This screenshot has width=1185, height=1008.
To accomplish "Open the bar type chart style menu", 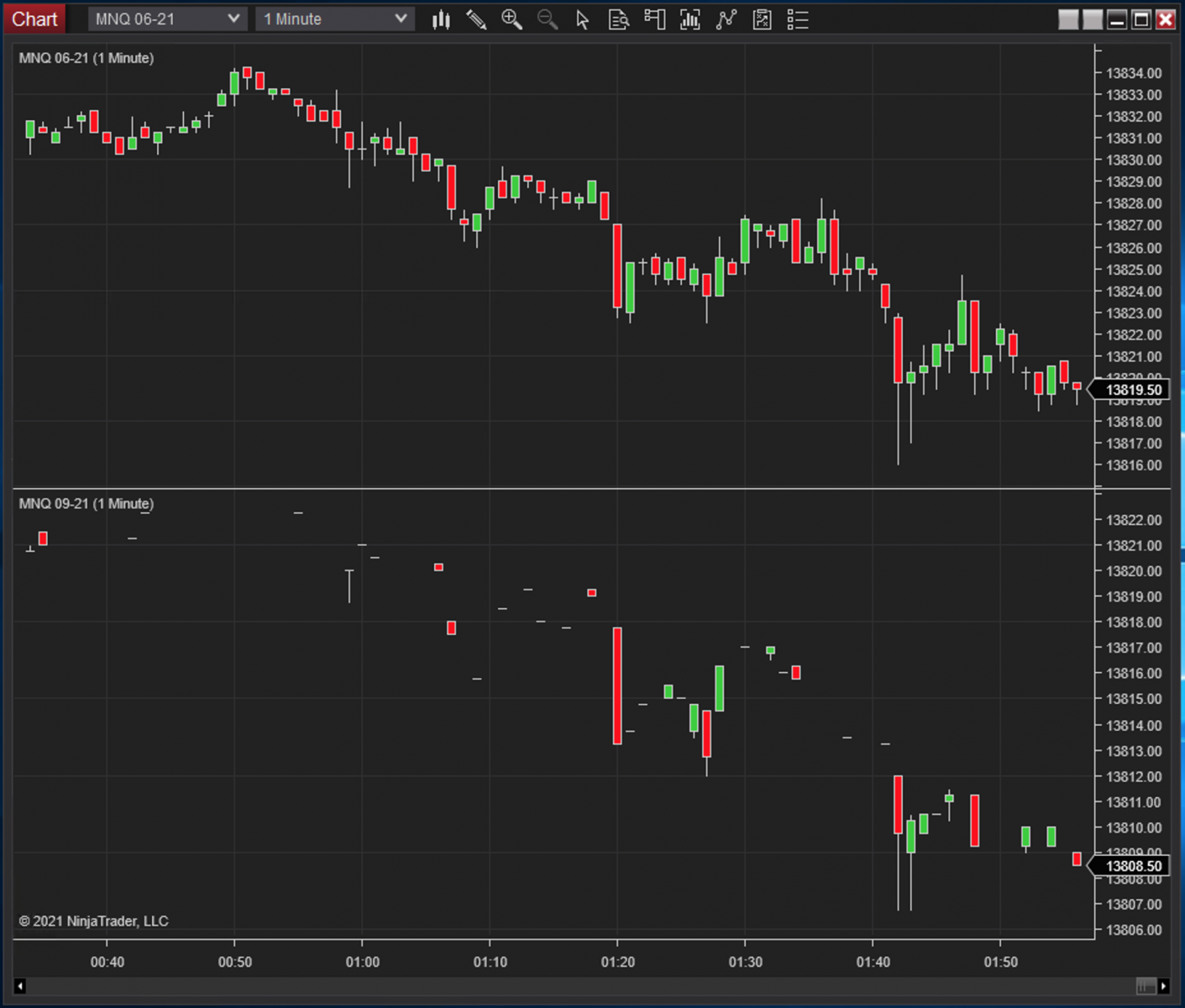I will (x=441, y=19).
